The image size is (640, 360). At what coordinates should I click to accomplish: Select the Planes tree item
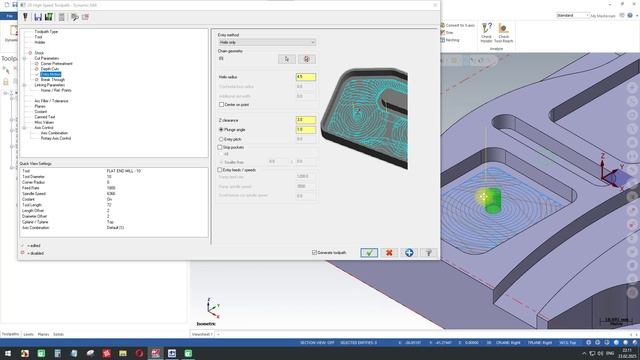click(40, 106)
